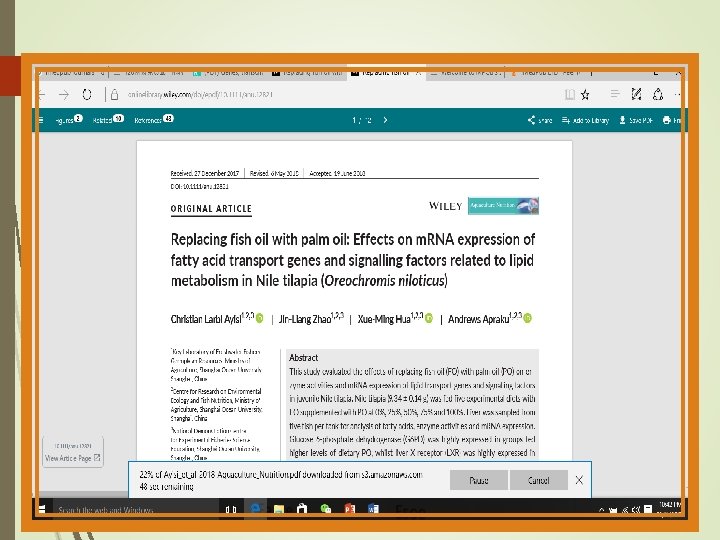This screenshot has height=540, width=720.
Task: Click the volume icon in system tray
Action: [x=636, y=510]
